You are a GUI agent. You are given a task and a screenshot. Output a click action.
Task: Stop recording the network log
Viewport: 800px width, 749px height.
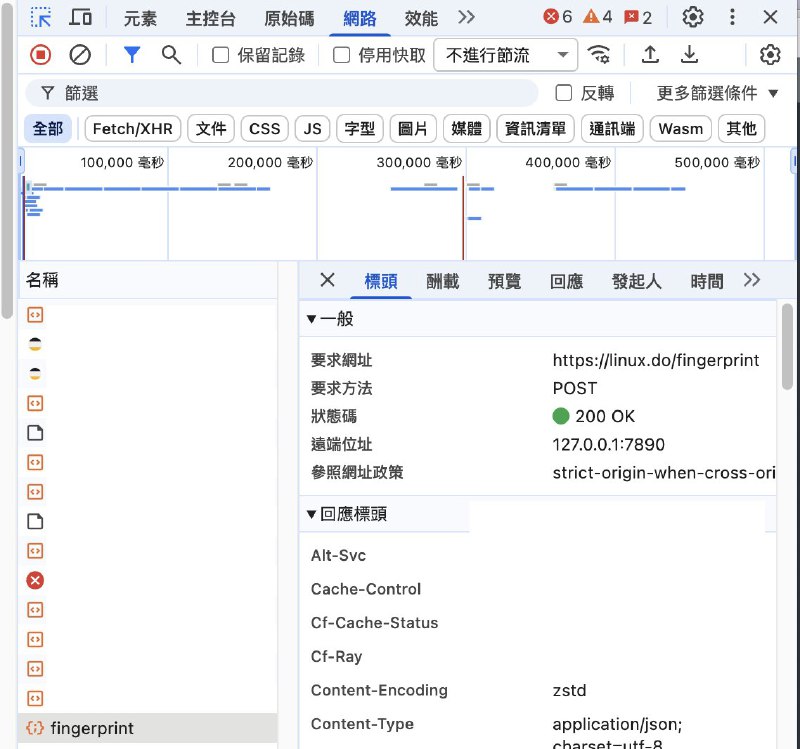39,55
